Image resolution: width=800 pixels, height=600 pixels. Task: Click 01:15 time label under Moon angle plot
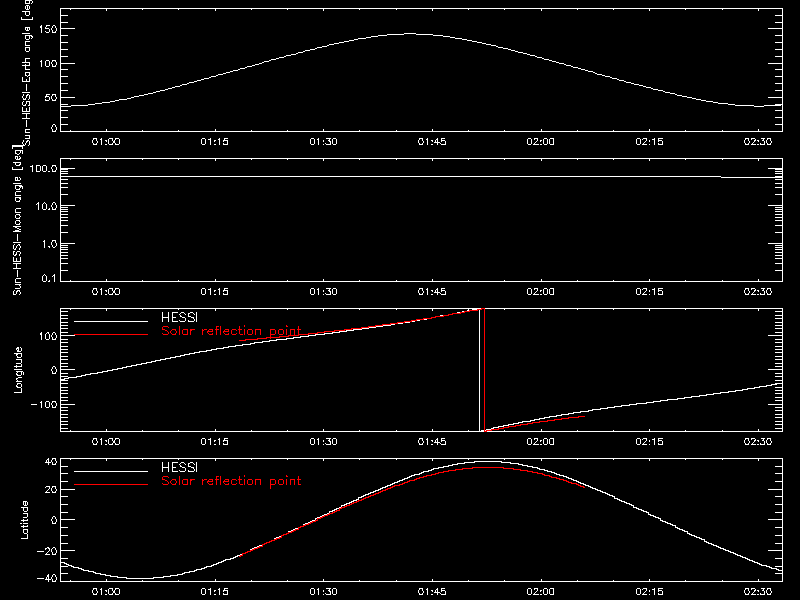click(215, 291)
